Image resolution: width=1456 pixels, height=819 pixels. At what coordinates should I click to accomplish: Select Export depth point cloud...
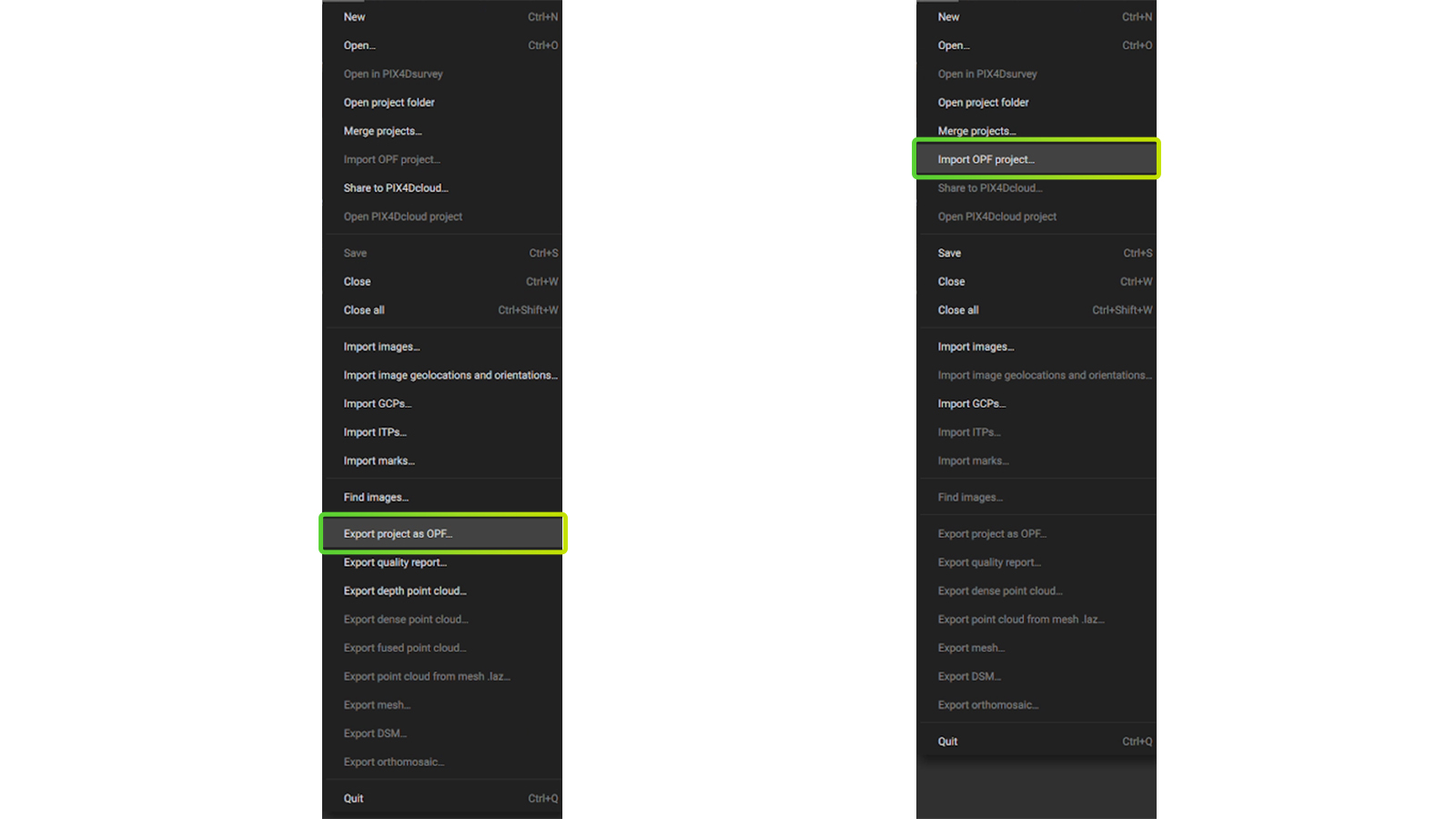tap(442, 591)
